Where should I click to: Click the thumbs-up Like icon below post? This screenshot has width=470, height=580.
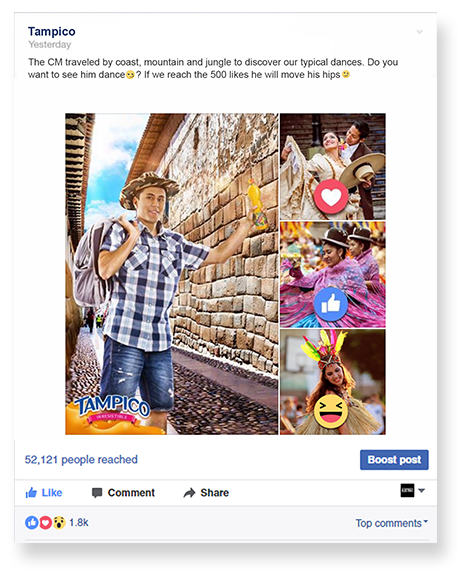click(x=31, y=492)
